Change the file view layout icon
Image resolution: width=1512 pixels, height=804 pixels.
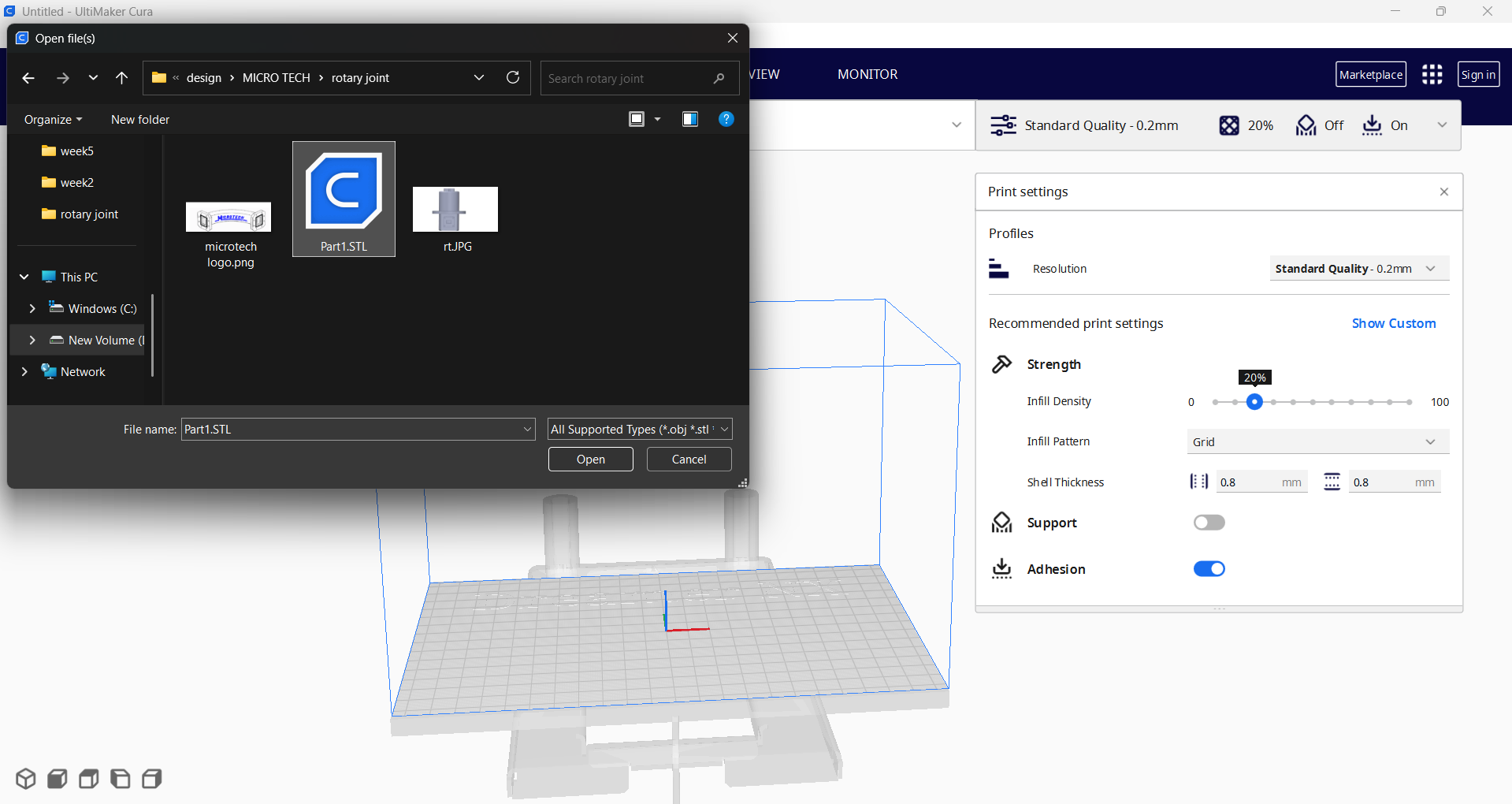point(637,119)
